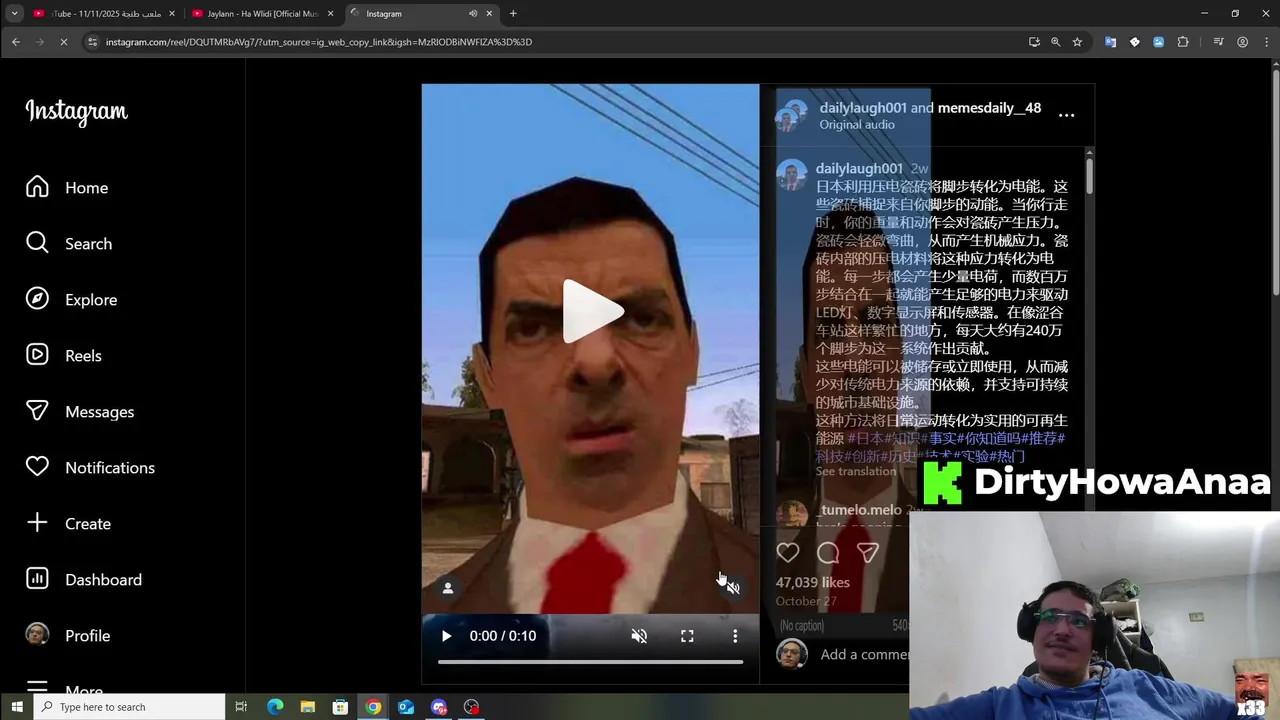Open Microsoft Store from the taskbar
Viewport: 1280px width, 720px height.
[x=340, y=707]
